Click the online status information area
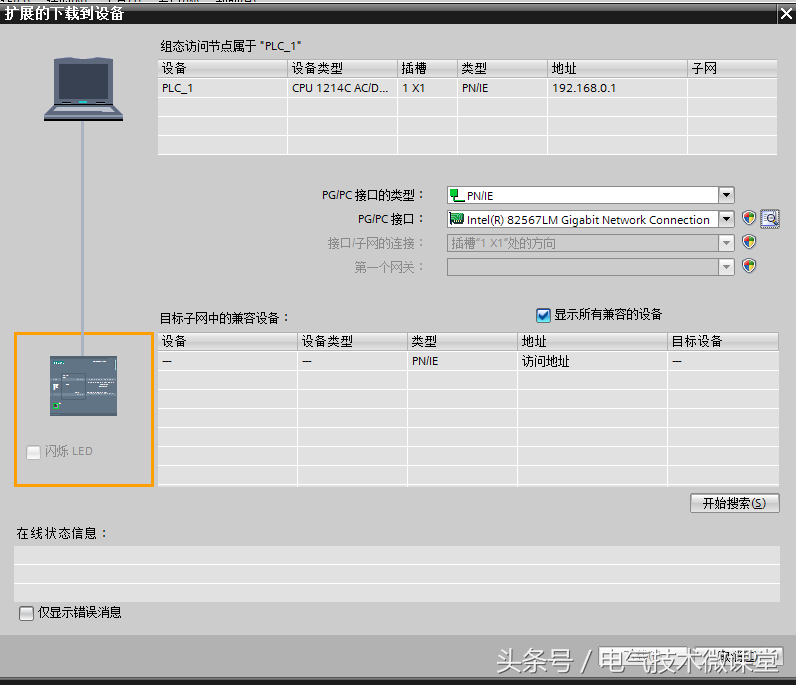 [x=396, y=574]
